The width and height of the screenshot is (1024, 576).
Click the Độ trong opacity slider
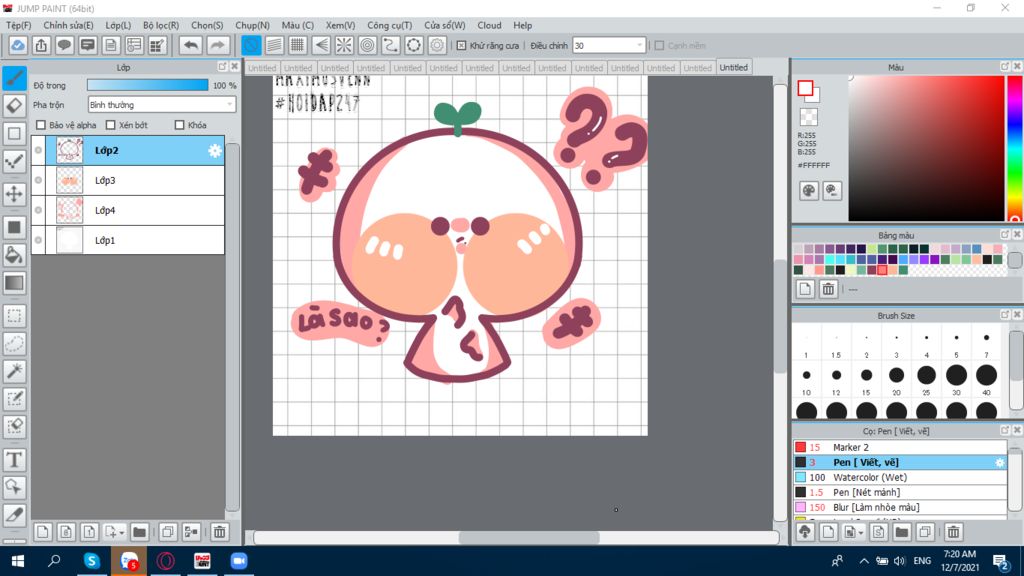(148, 85)
